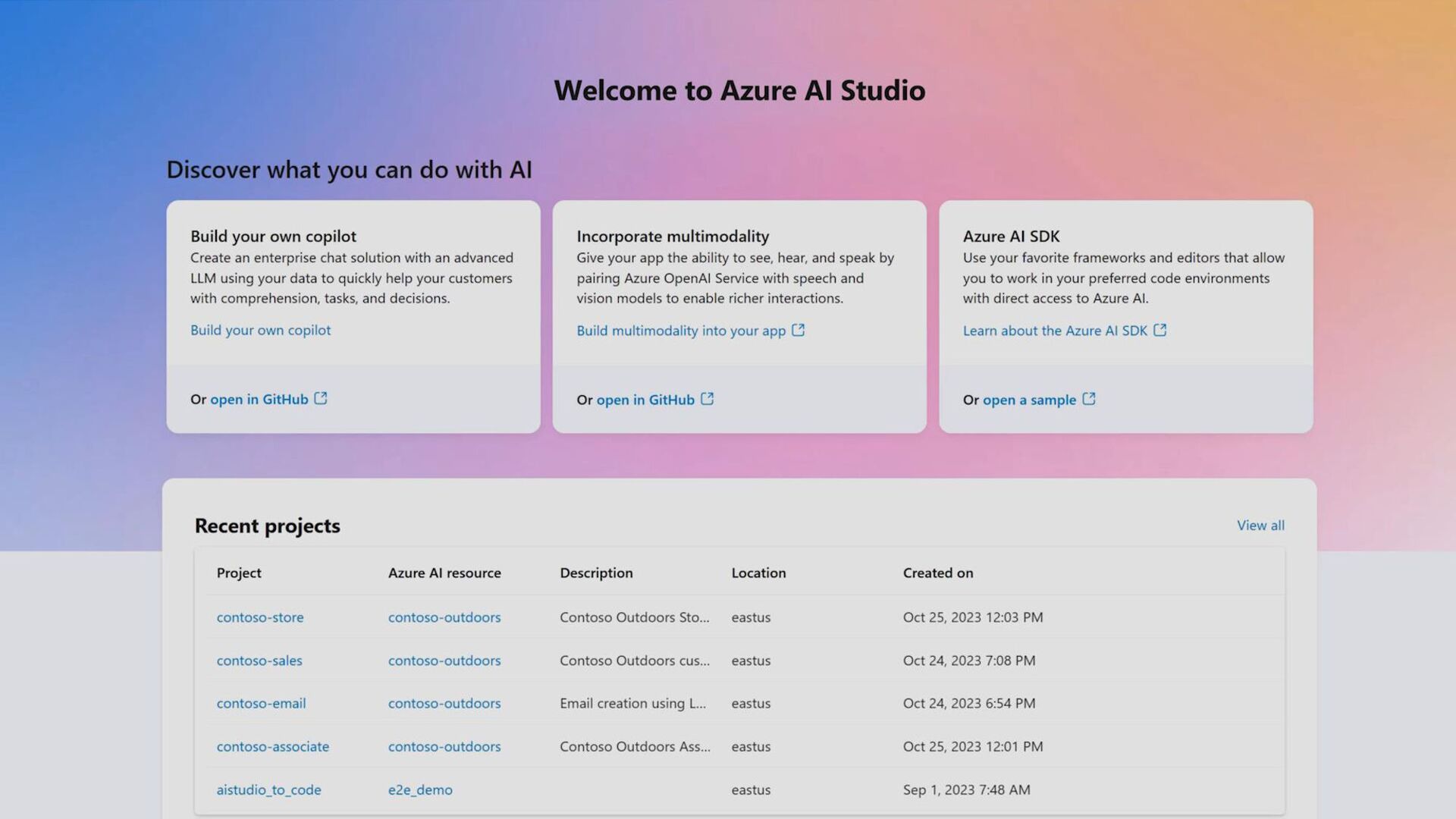Click the 'Recent projects' heading
Viewport: 1456px width, 819px height.
tap(267, 526)
